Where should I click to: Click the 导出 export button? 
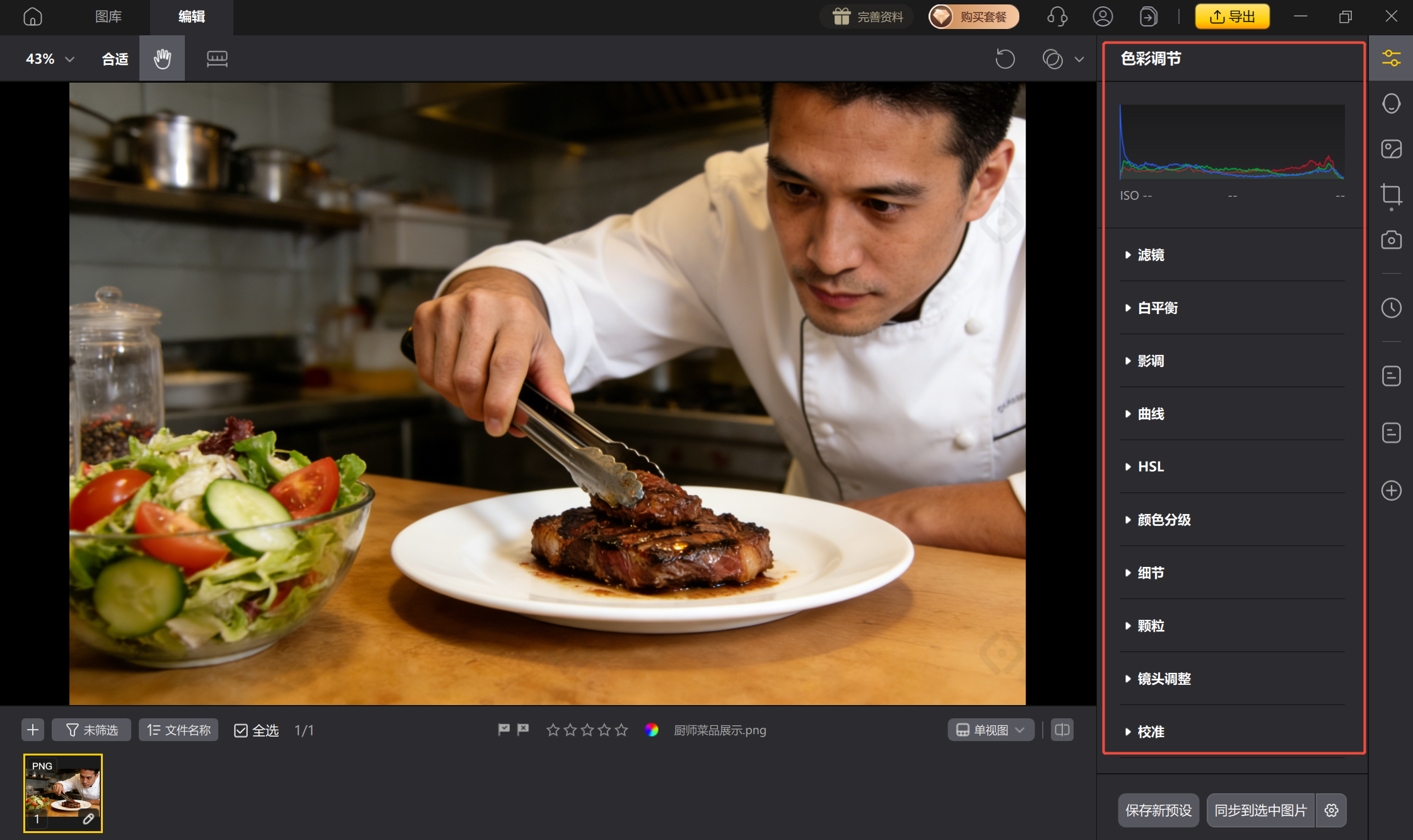click(1232, 16)
